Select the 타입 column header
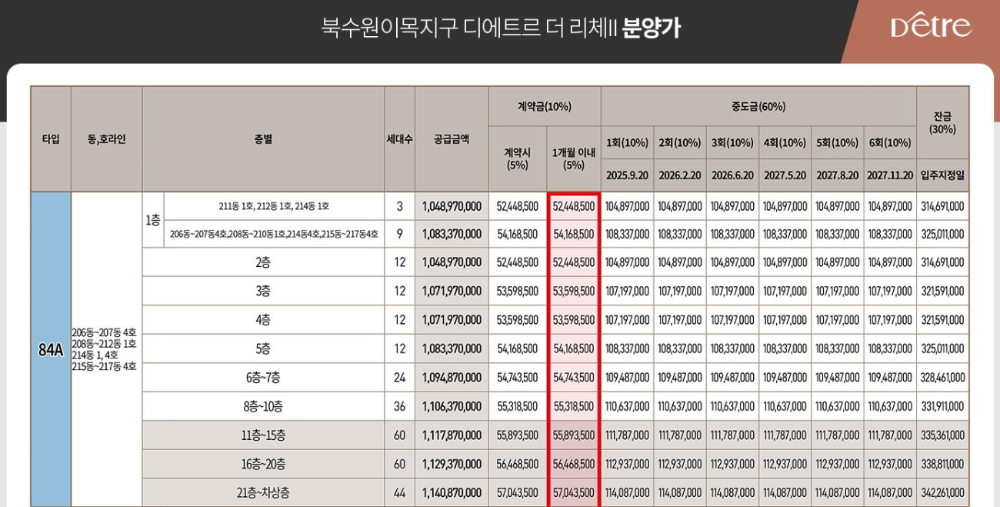 pyautogui.click(x=51, y=139)
